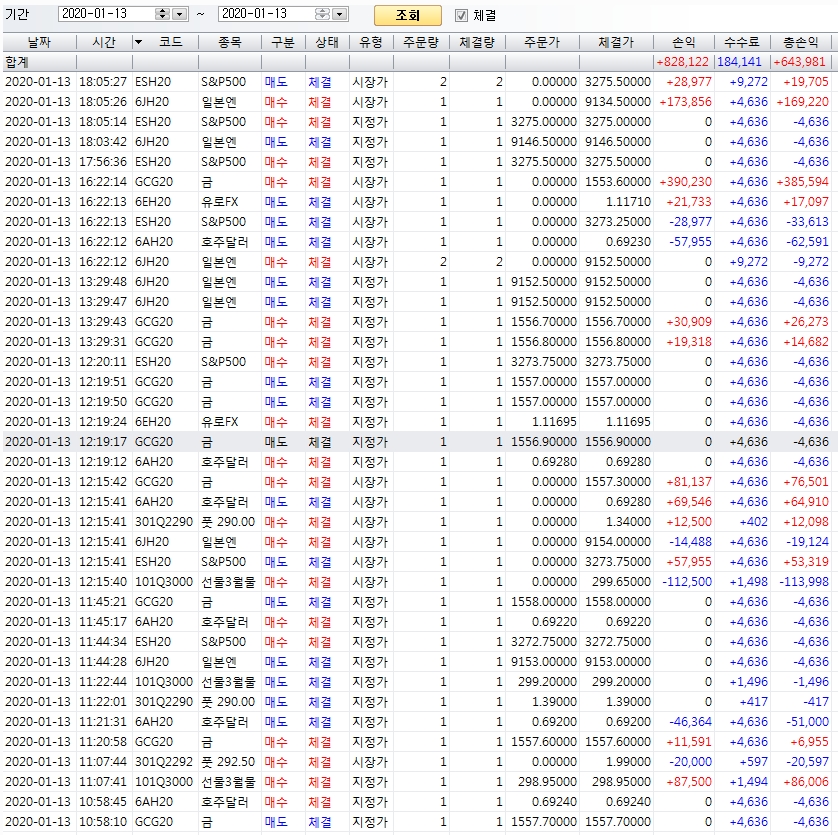
Task: Click price 9134.50000 in 6JH20 row
Action: coord(618,102)
